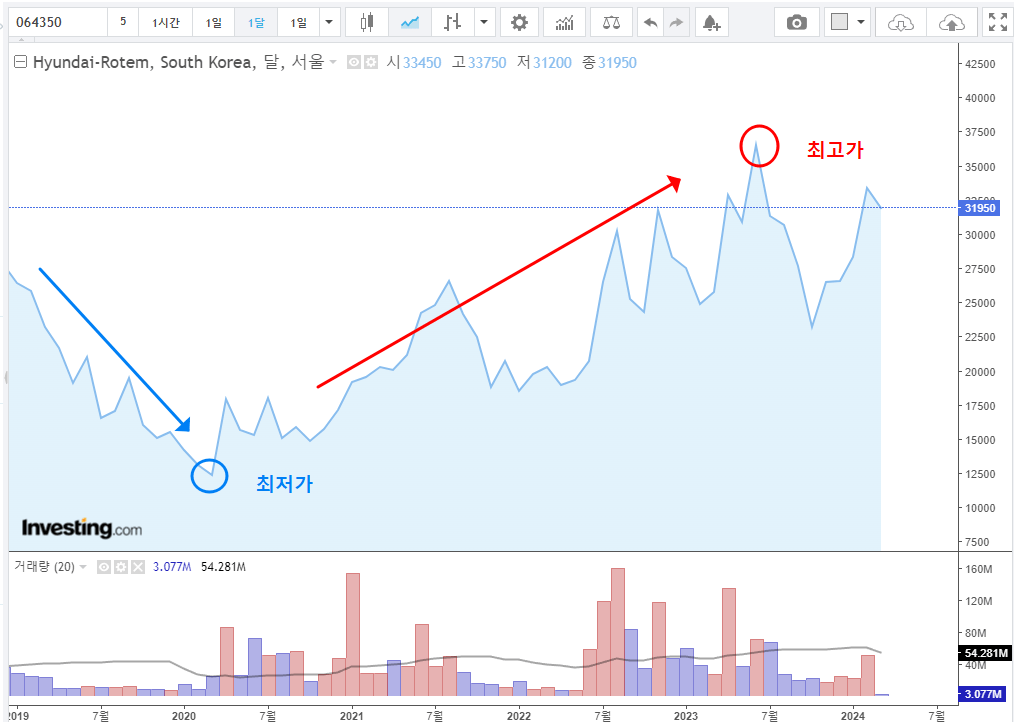Open the indicators panel icon
Image resolution: width=1014 pixels, height=722 pixels.
565,21
